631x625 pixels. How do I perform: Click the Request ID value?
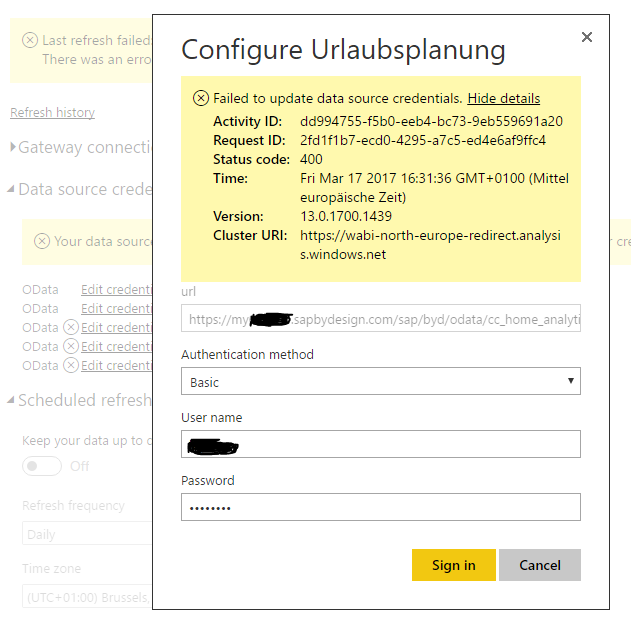click(x=423, y=140)
